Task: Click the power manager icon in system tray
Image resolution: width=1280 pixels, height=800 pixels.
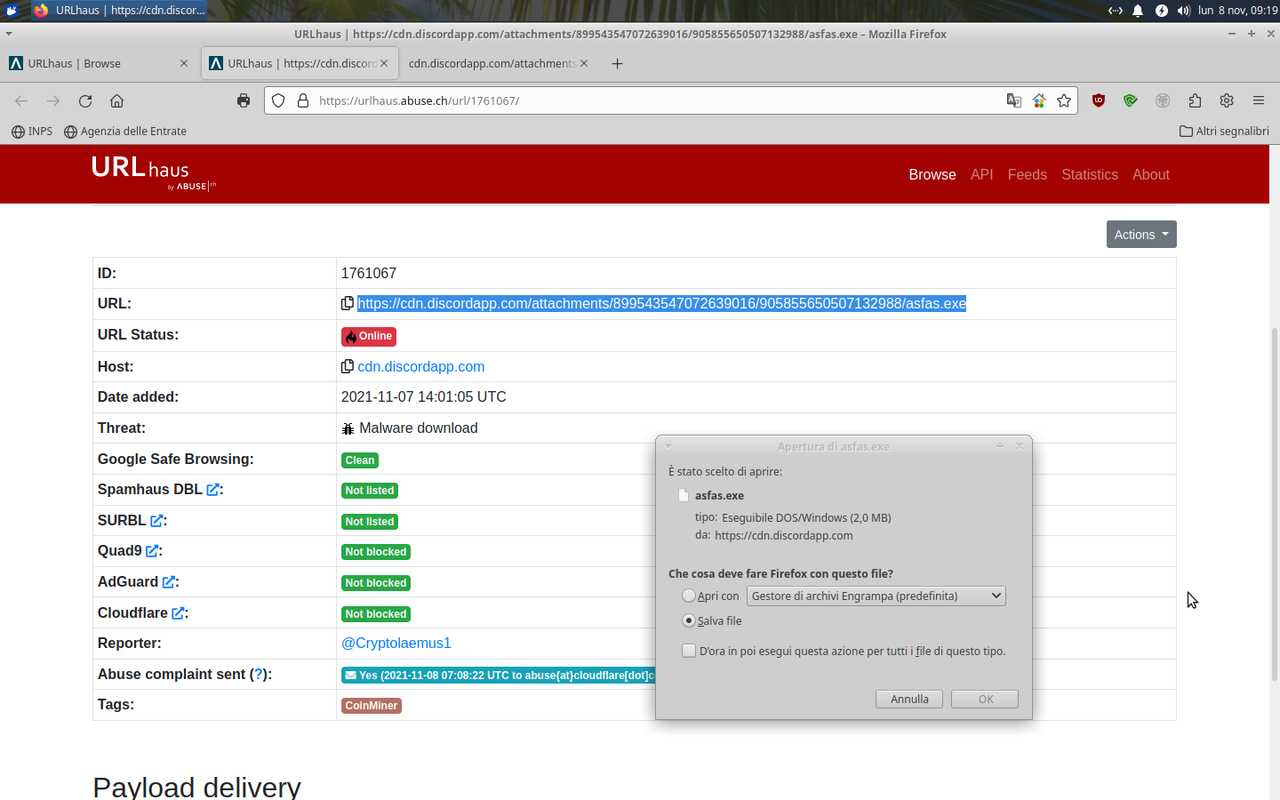Action: 1161,10
